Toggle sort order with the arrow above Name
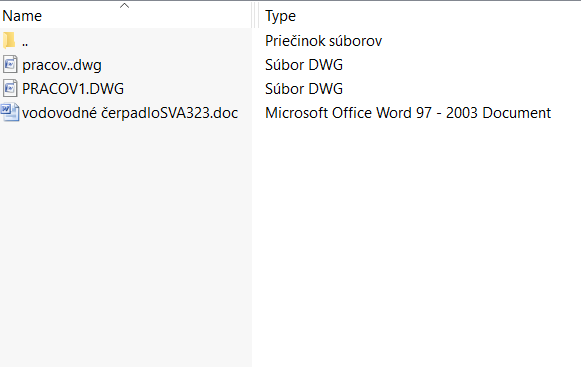This screenshot has width=581, height=367. click(124, 5)
